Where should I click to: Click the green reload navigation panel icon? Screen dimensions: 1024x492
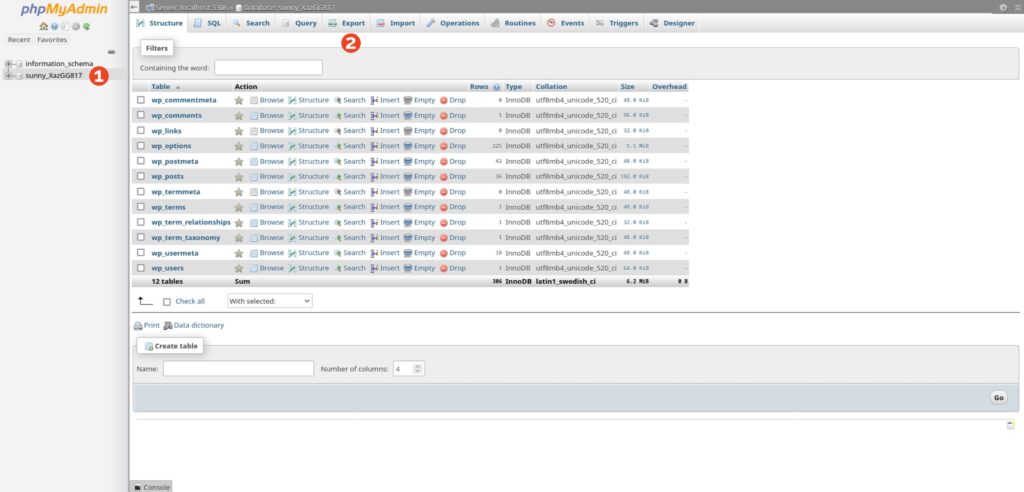pyautogui.click(x=86, y=27)
